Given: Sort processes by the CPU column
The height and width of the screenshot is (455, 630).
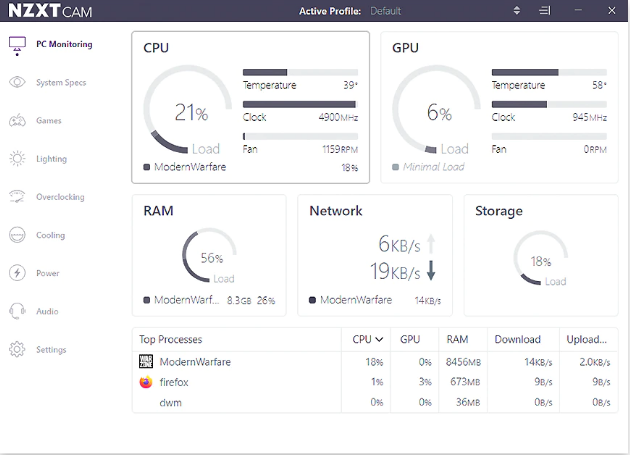Looking at the screenshot, I should [368, 339].
